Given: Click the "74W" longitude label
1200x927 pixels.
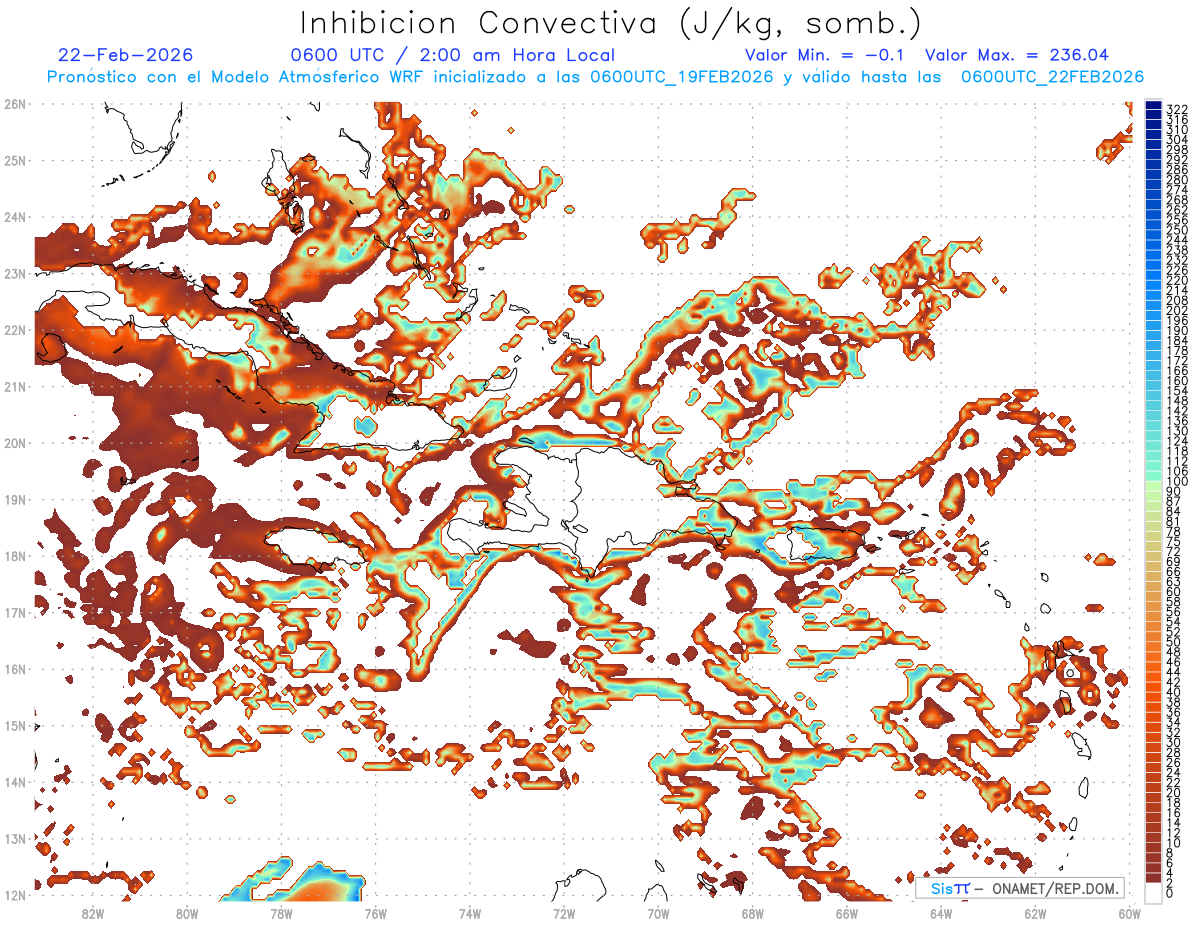Looking at the screenshot, I should point(470,914).
